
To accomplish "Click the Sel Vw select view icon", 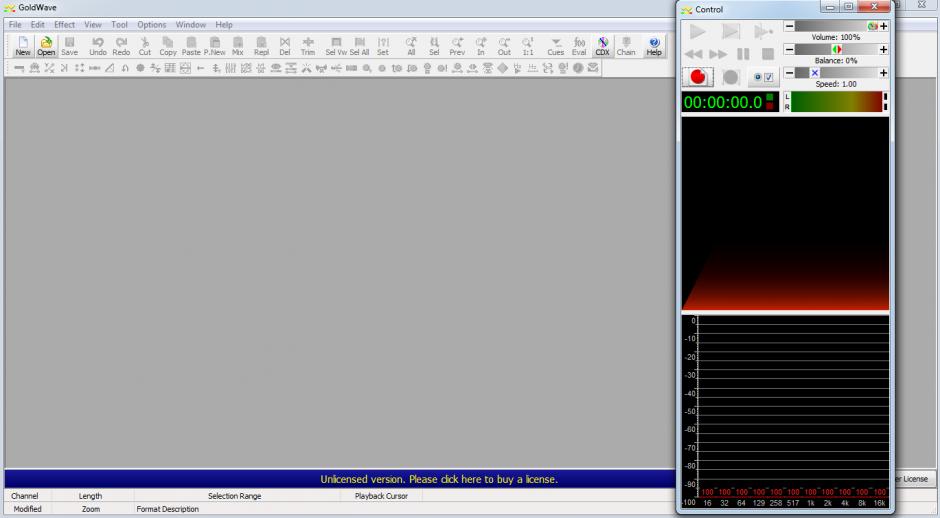I will 336,46.
